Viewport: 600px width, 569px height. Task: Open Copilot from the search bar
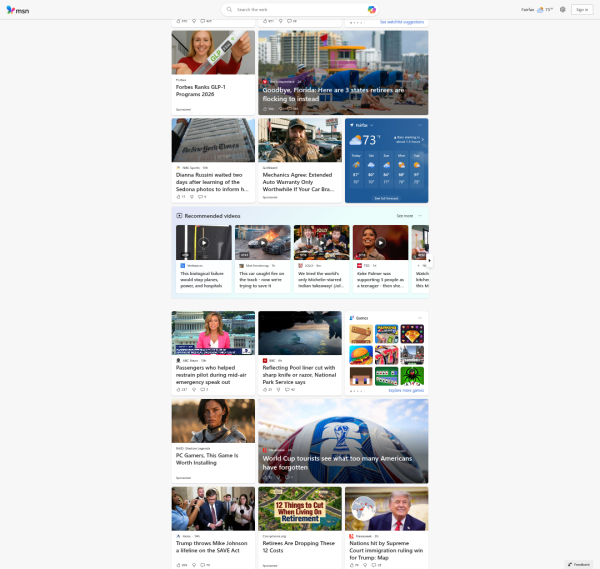[372, 10]
